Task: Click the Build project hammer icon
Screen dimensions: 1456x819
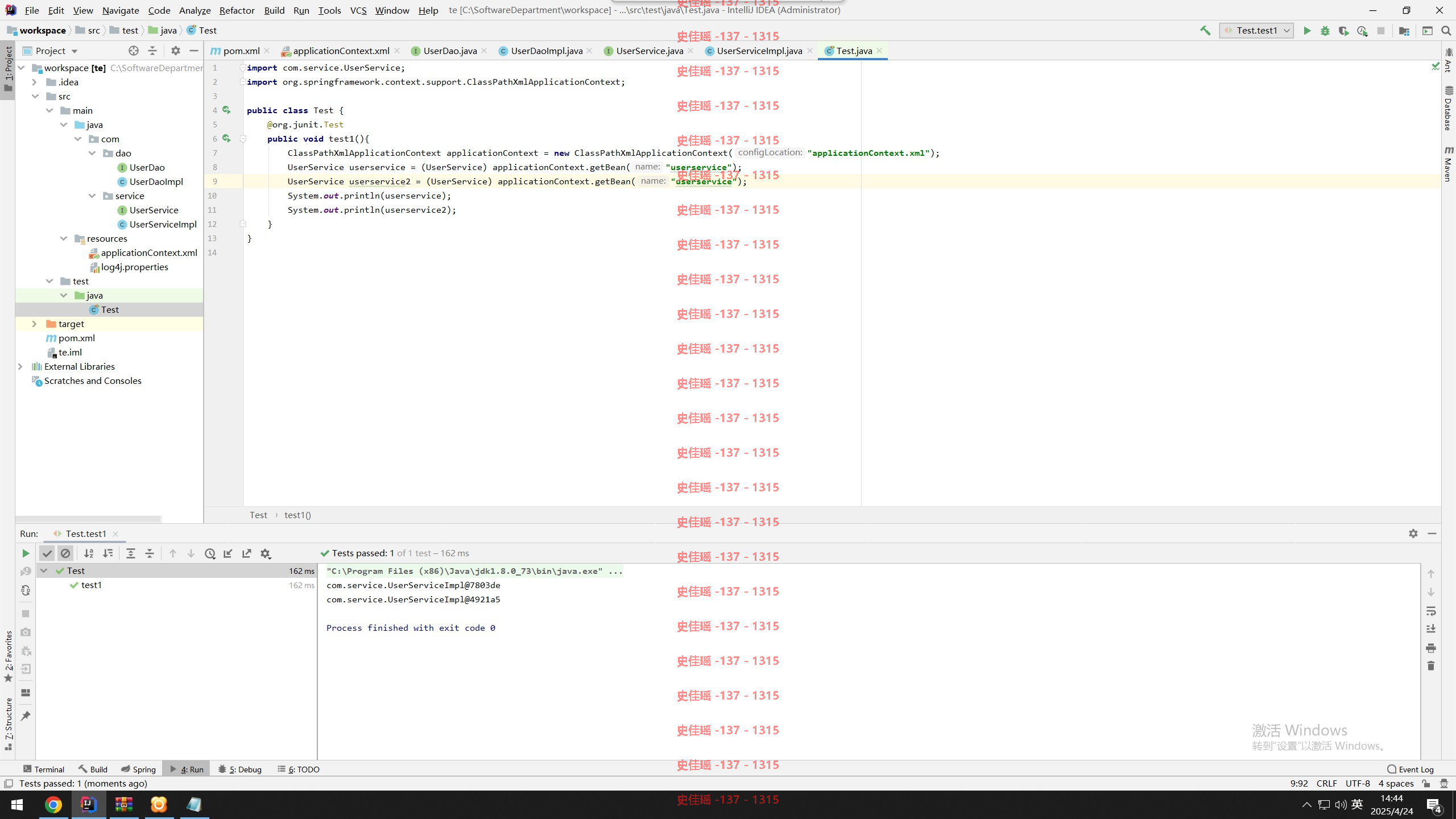Action: [x=1205, y=31]
